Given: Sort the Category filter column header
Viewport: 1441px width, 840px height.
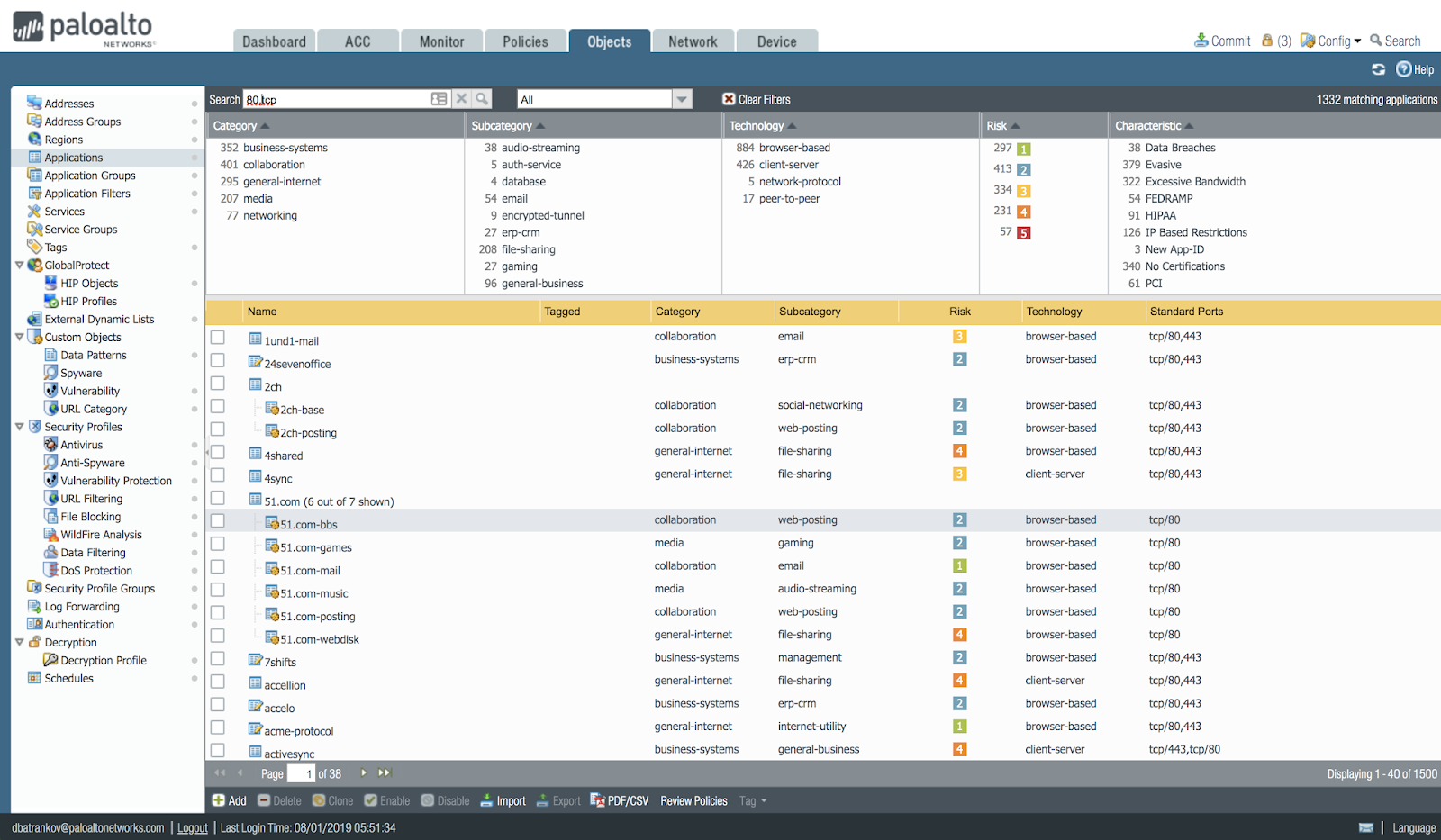Looking at the screenshot, I should tap(335, 126).
